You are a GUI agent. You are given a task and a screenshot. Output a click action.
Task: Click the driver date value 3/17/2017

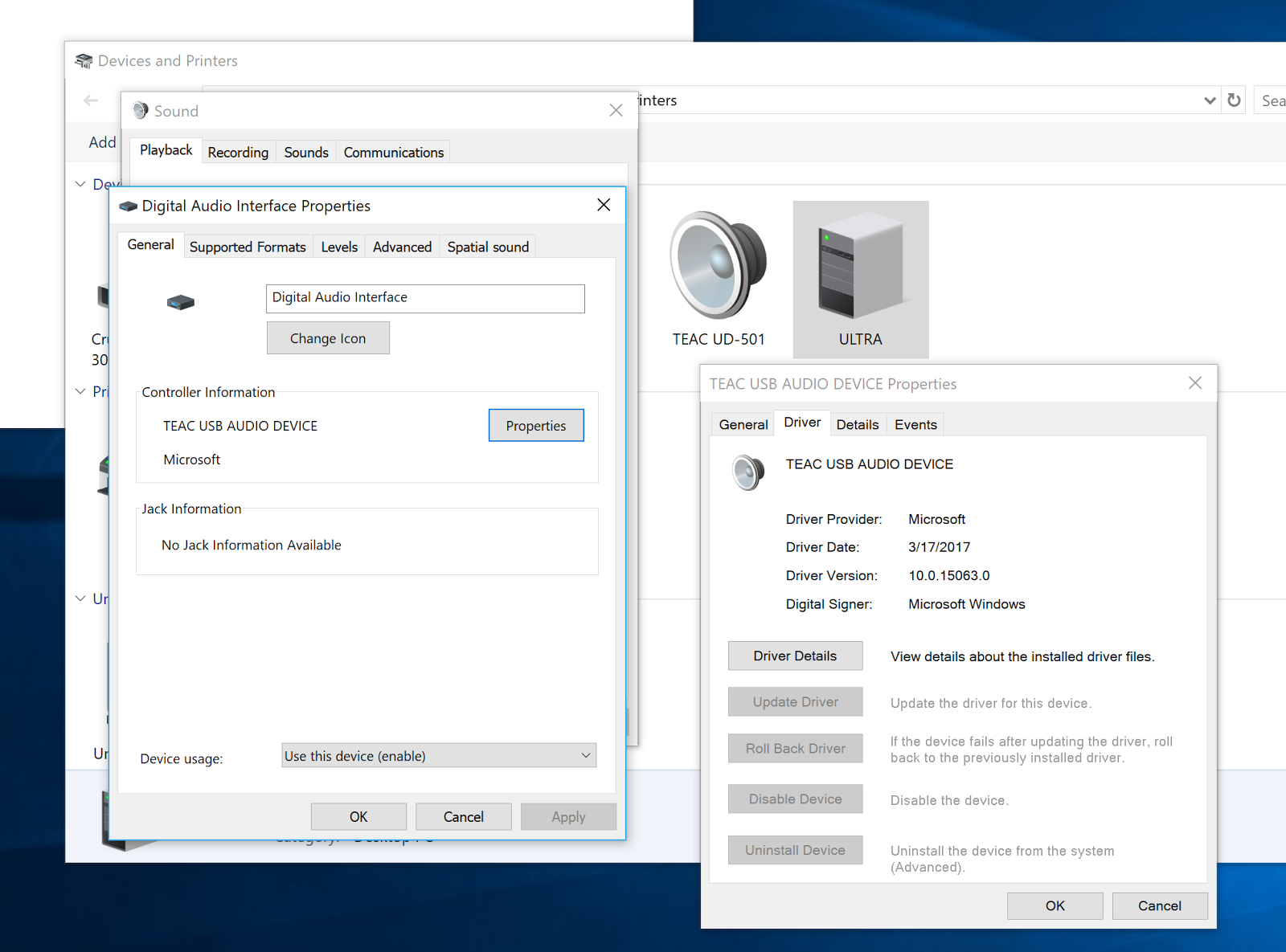point(940,547)
